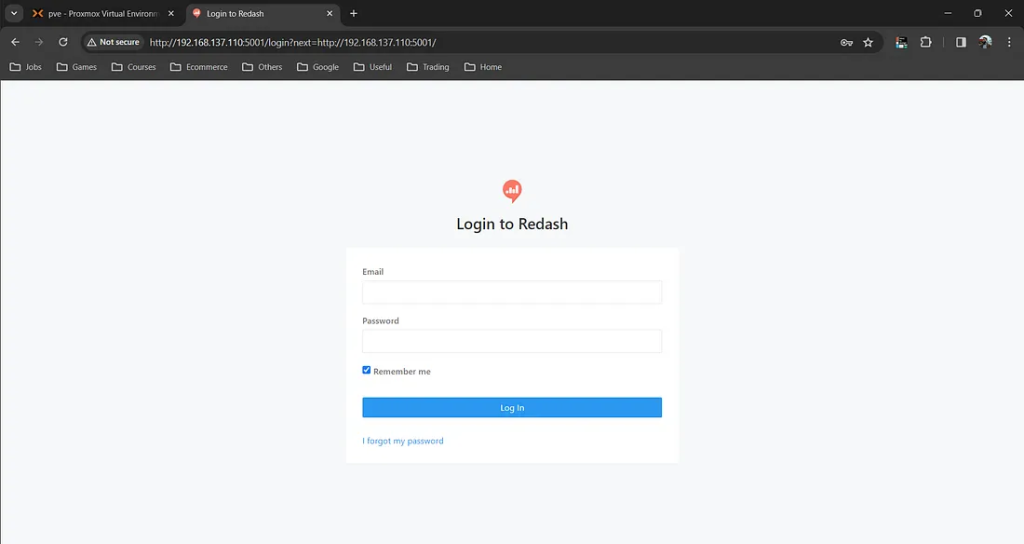
Task: Open the Extensions puzzle icon
Action: click(x=925, y=42)
